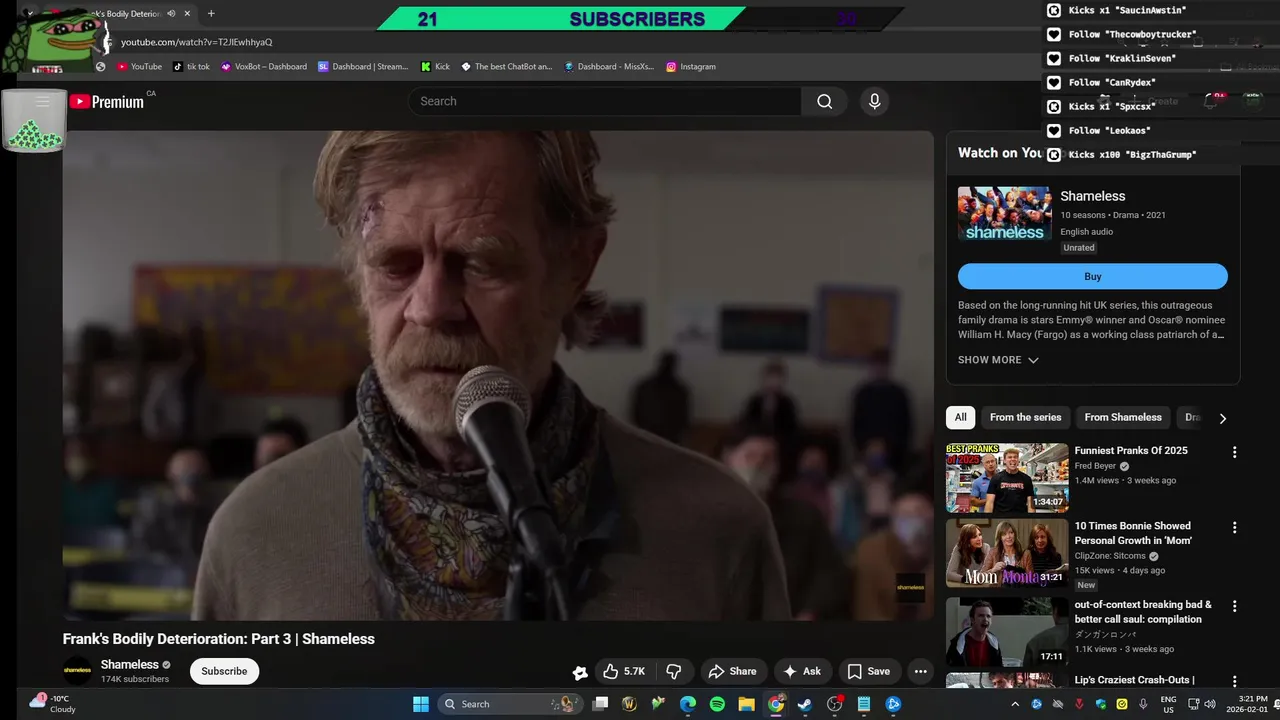Dislike the video with thumbs down
Viewport: 1280px width, 720px height.
[674, 671]
